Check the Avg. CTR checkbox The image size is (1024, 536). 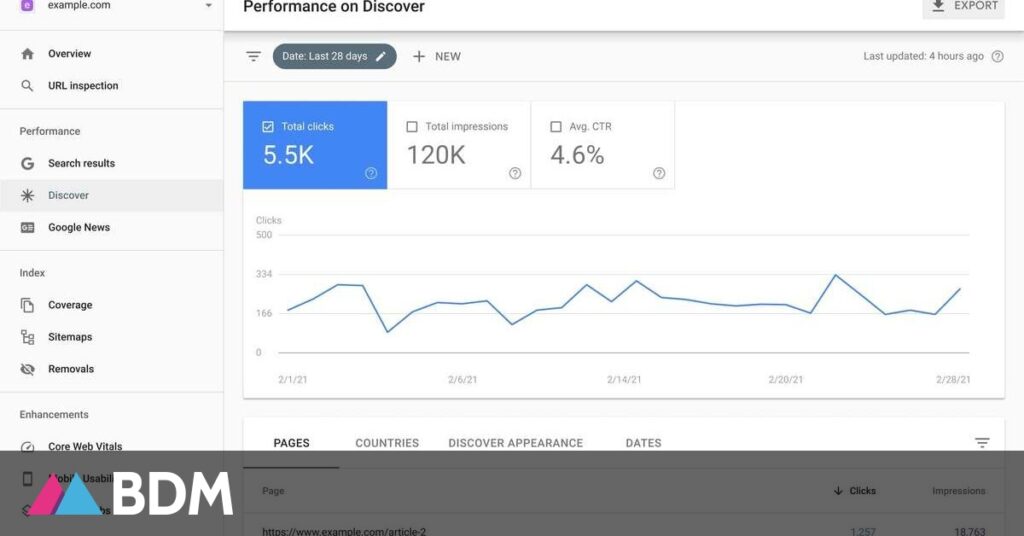click(x=556, y=127)
